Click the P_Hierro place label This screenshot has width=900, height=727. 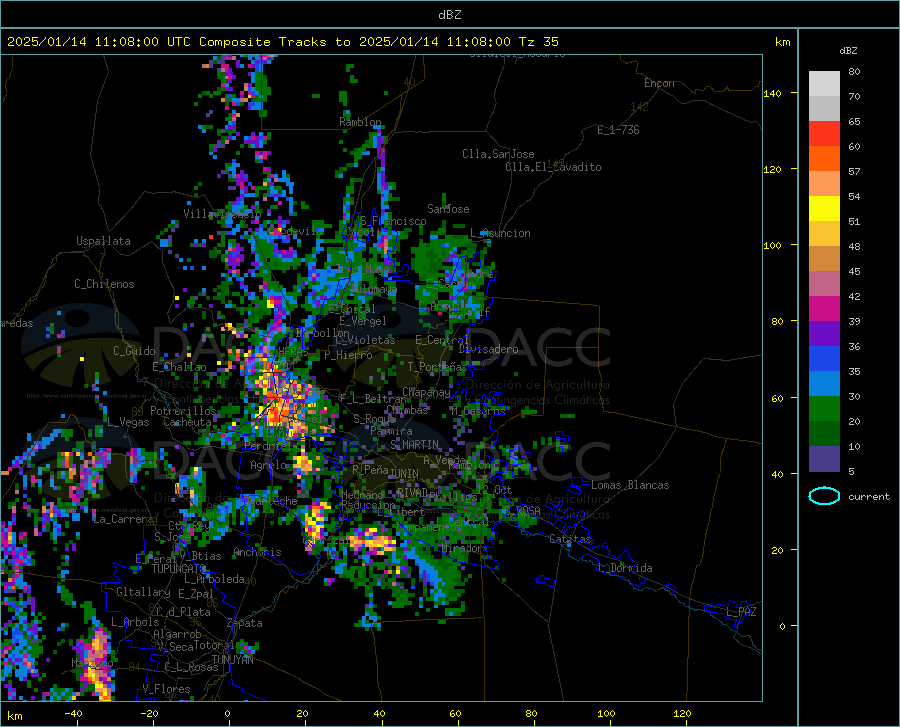(348, 355)
